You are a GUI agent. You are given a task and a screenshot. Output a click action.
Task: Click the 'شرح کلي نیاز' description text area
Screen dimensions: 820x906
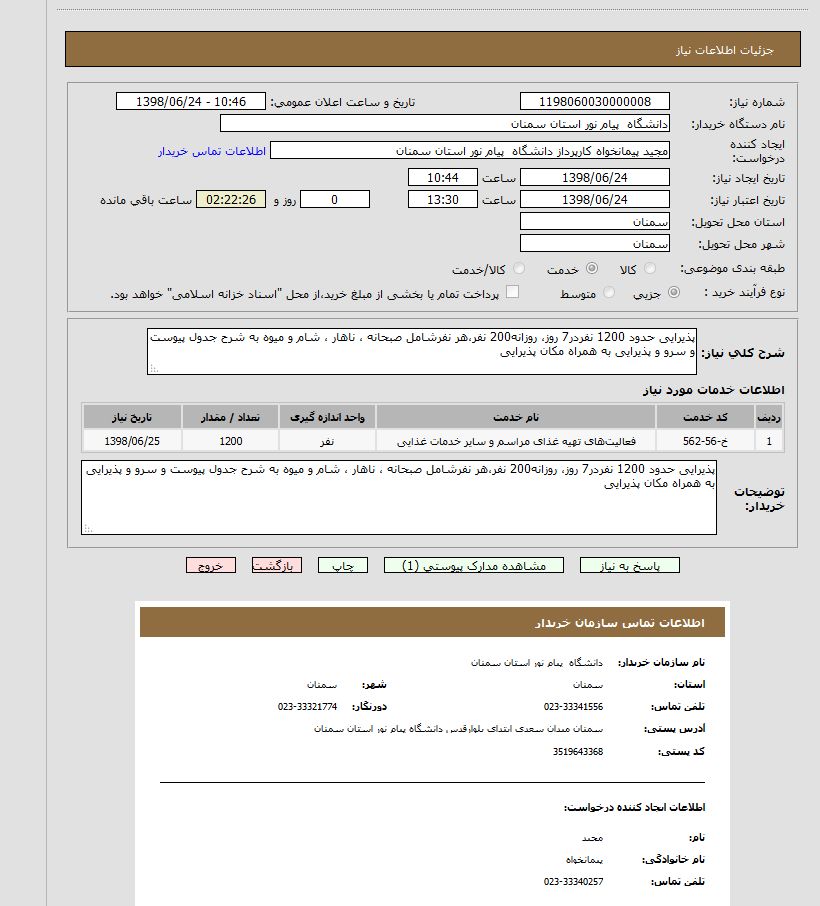point(421,351)
